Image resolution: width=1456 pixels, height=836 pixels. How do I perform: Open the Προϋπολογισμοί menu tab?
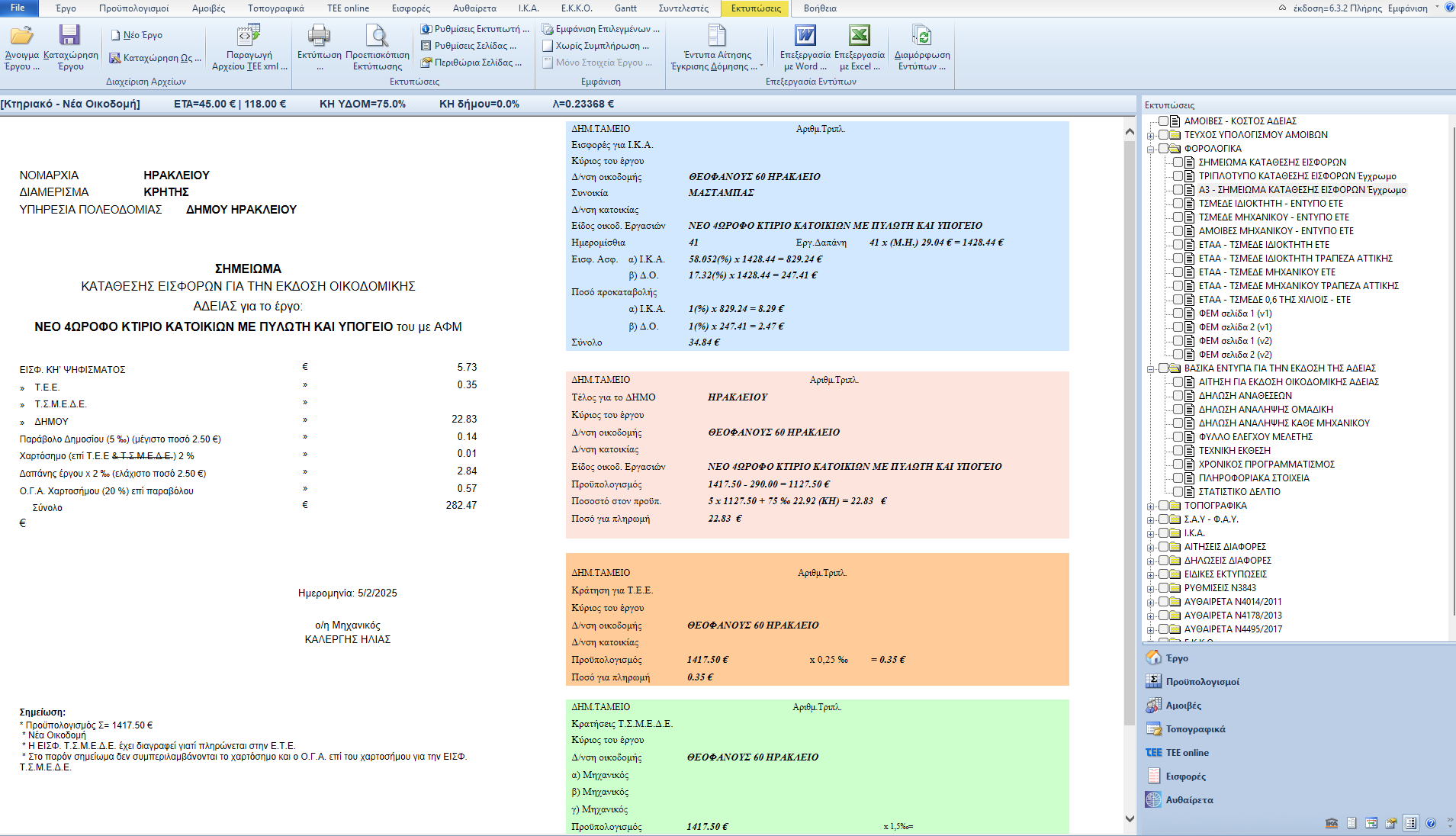(x=133, y=8)
